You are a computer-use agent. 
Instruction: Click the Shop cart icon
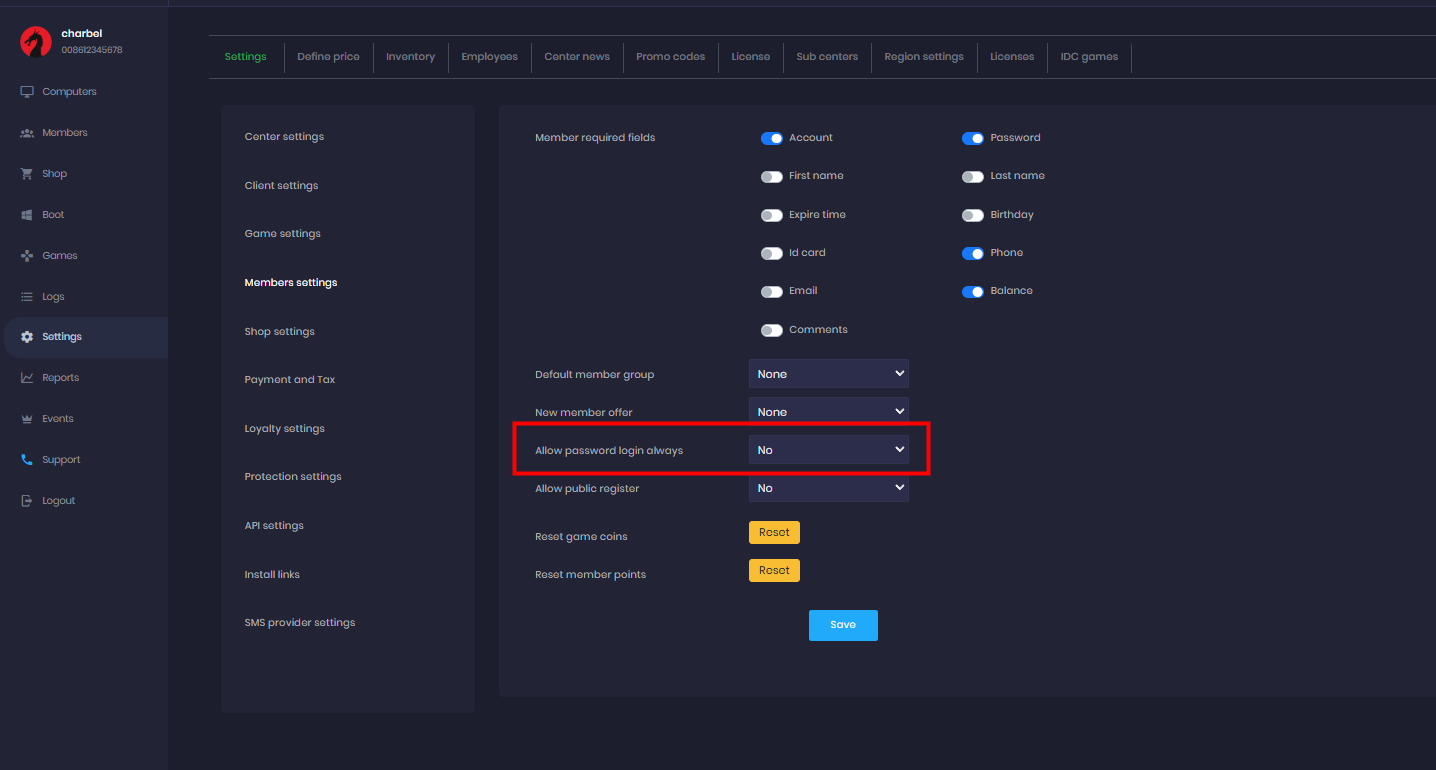(27, 174)
